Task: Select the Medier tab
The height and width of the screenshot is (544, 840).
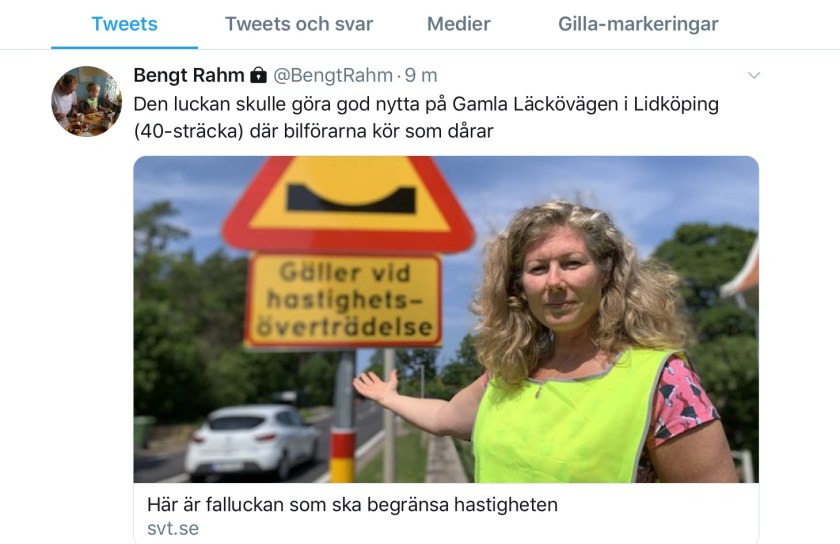Action: (x=459, y=24)
